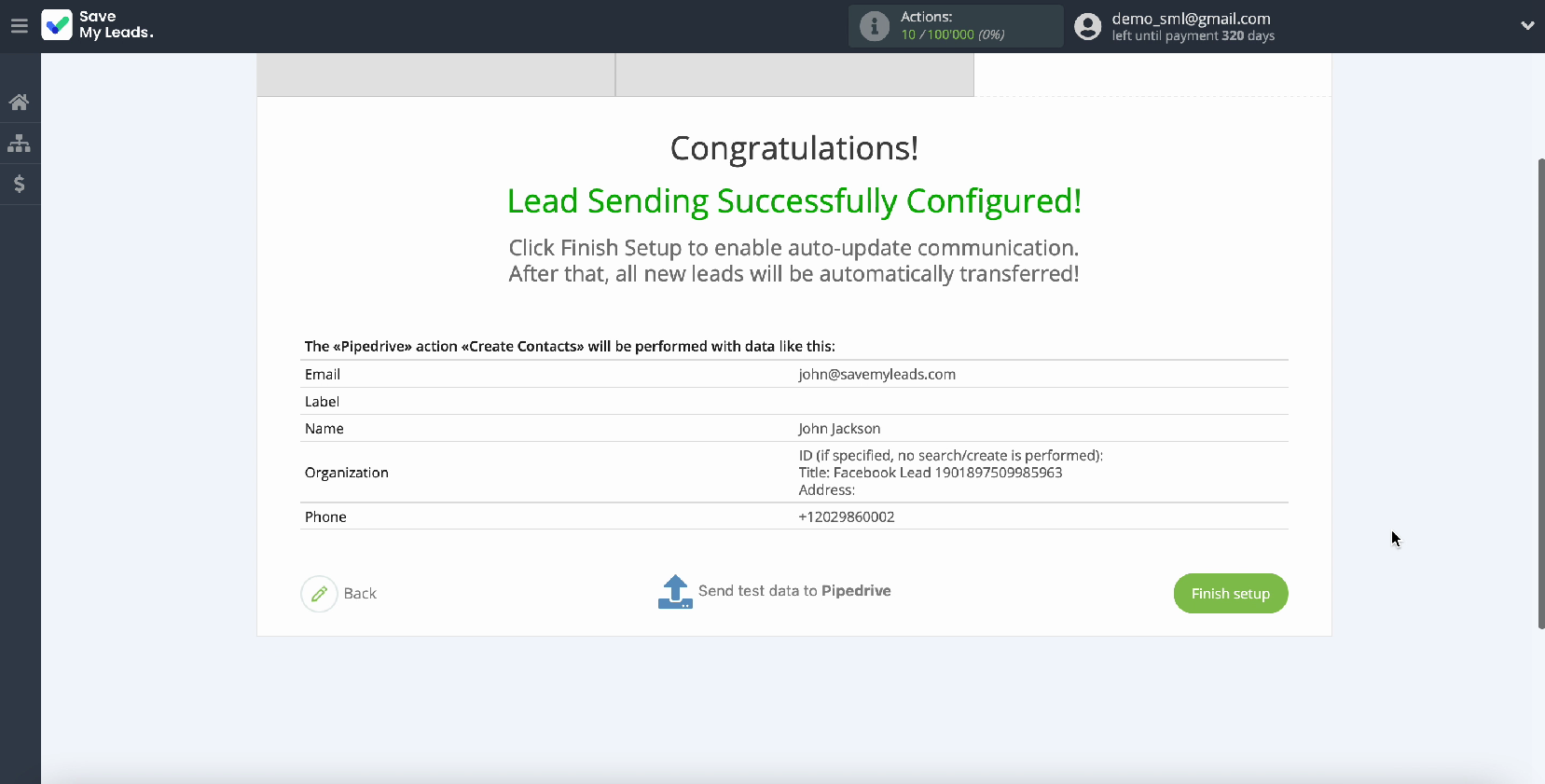
Task: Click the vertical page scrollbar
Action: [1540, 392]
